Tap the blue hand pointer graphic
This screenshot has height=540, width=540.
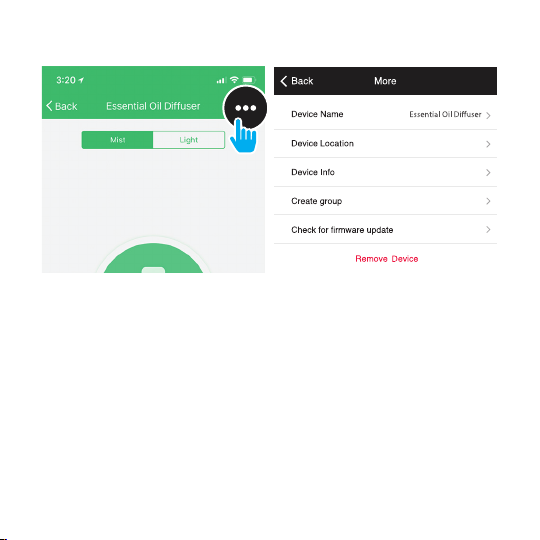243,136
